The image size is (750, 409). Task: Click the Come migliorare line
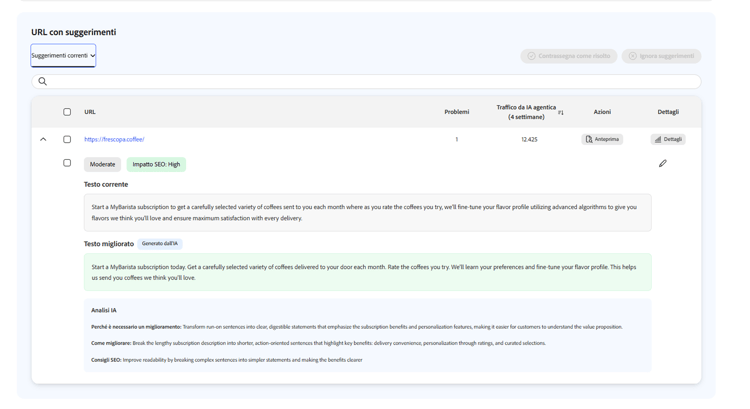point(319,343)
